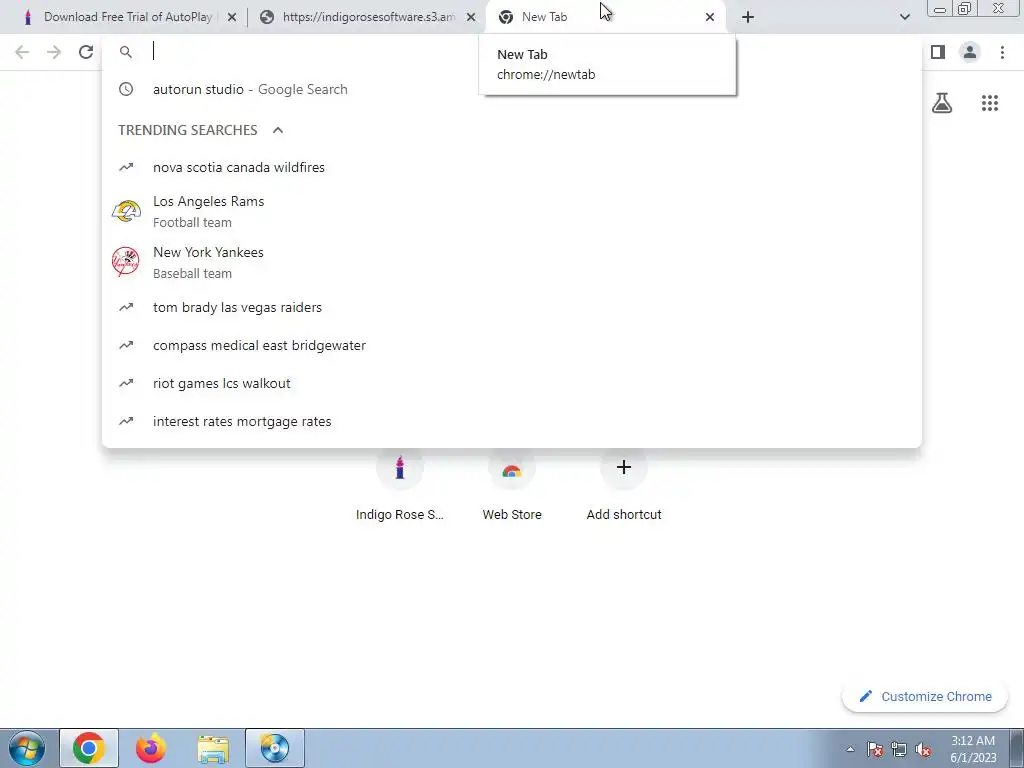Select Los Angeles Rams suggestion
The height and width of the screenshot is (768, 1024).
(511, 212)
